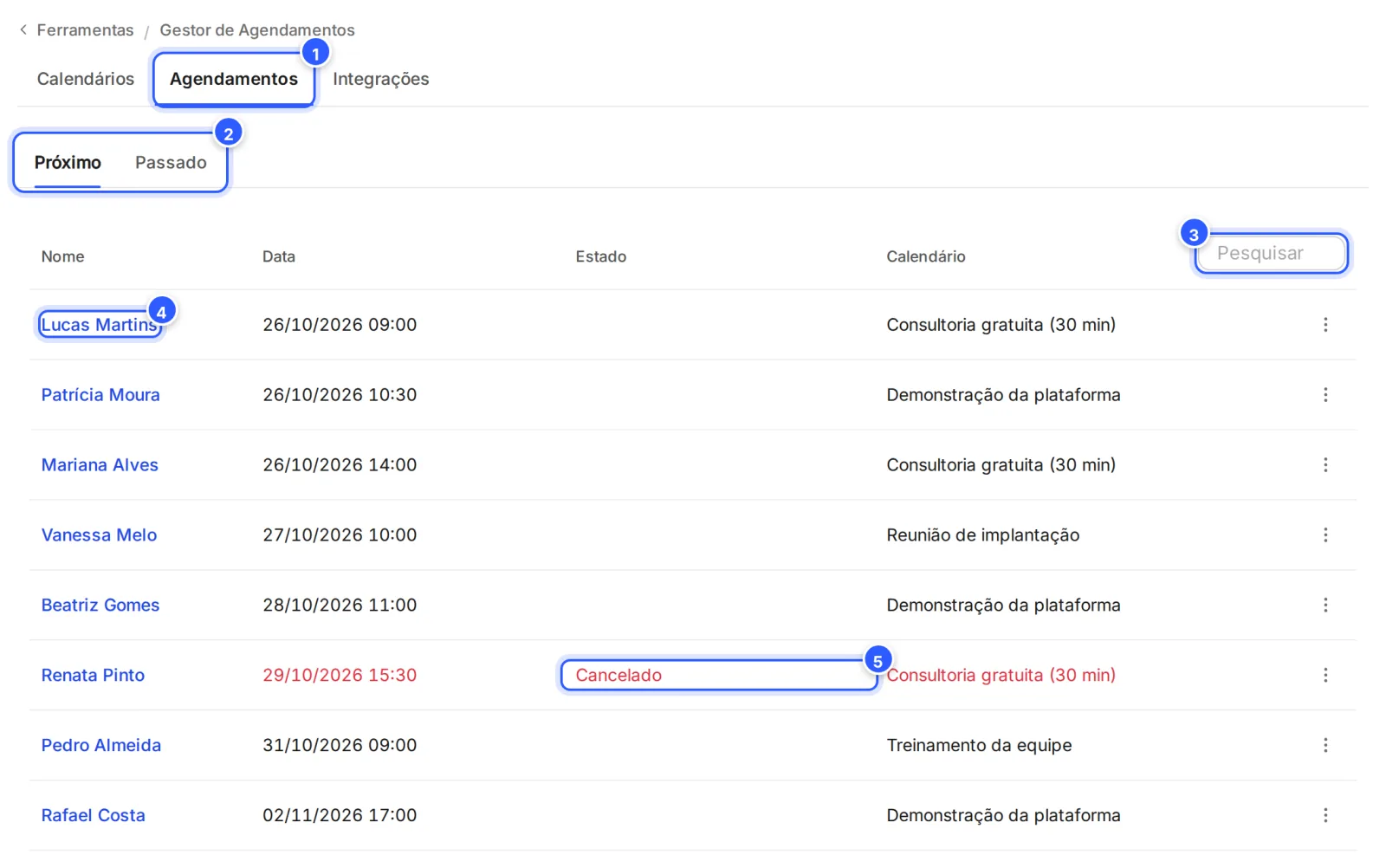The width and height of the screenshot is (1386, 868).
Task: Switch to the Calendários tab
Action: click(86, 79)
